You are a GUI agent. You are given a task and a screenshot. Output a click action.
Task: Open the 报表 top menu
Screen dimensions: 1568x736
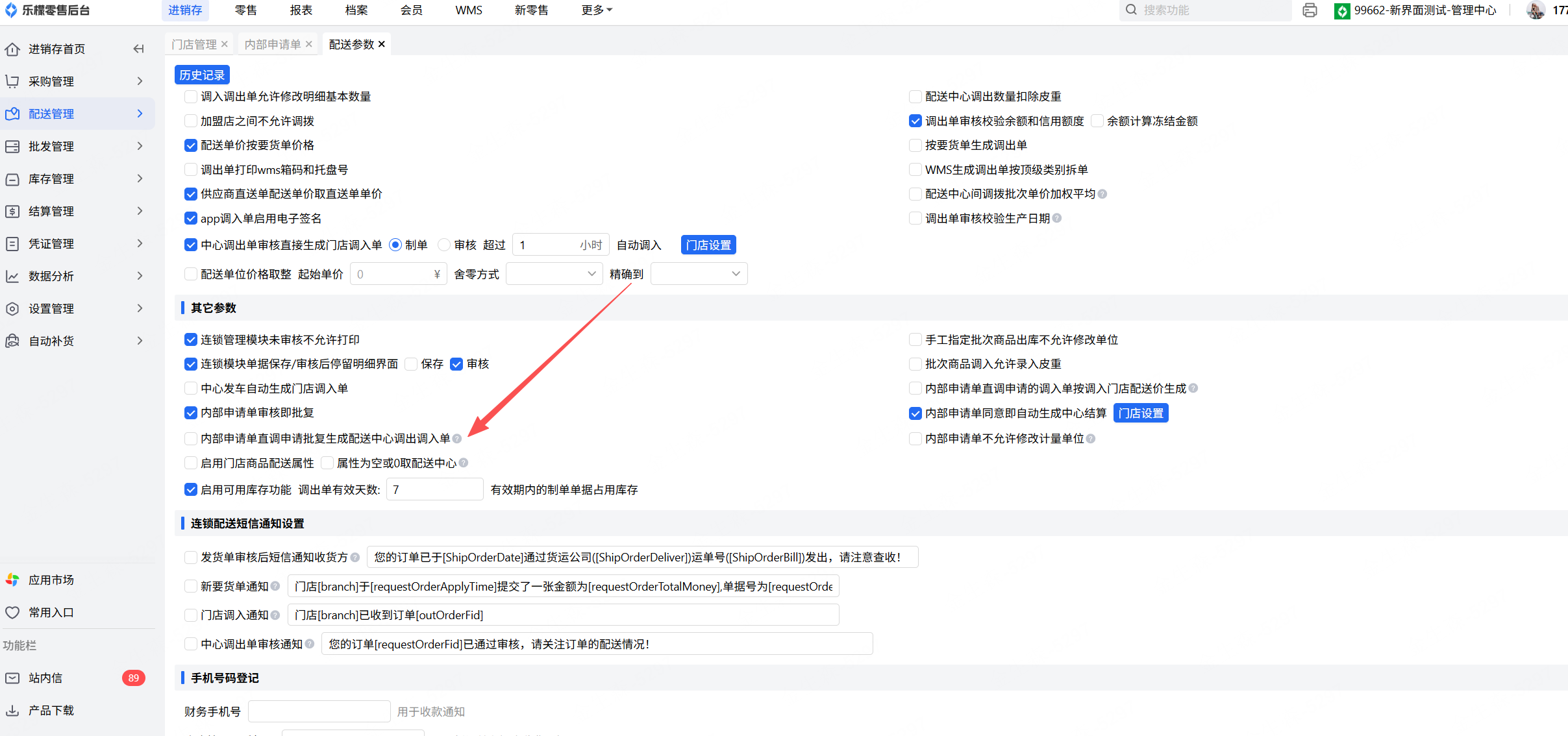[x=301, y=10]
